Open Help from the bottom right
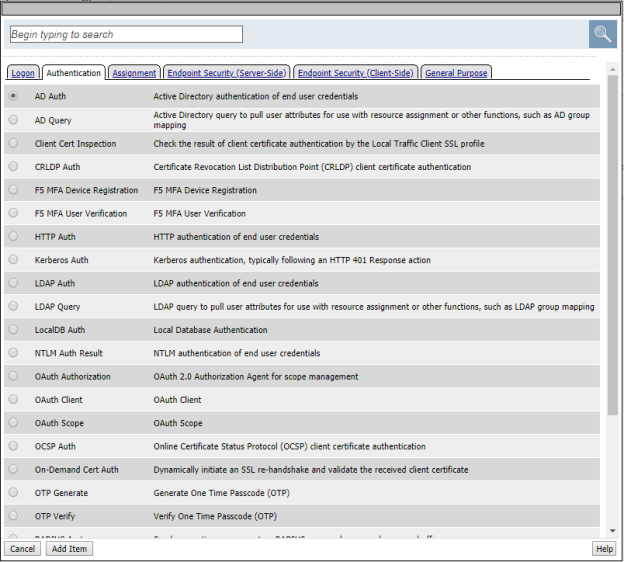The image size is (624, 562). [604, 549]
